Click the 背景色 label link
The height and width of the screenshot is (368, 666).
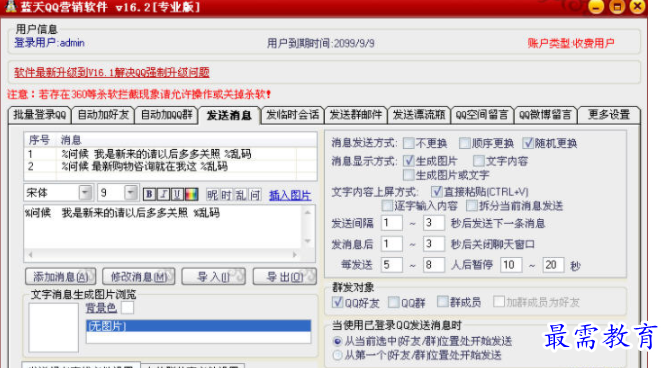[101, 308]
